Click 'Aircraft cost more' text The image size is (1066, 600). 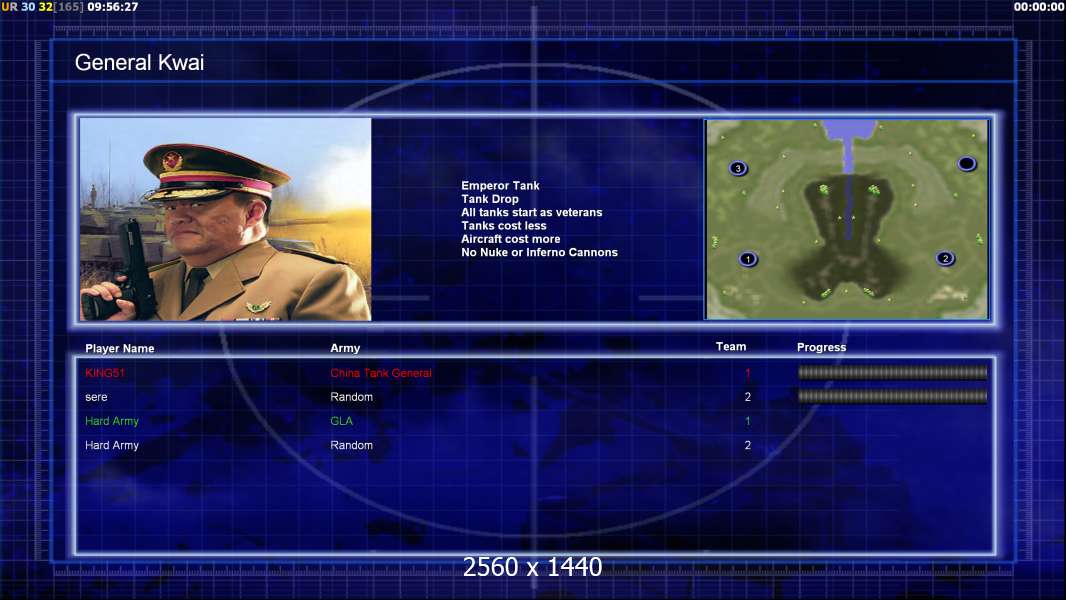click(x=511, y=239)
